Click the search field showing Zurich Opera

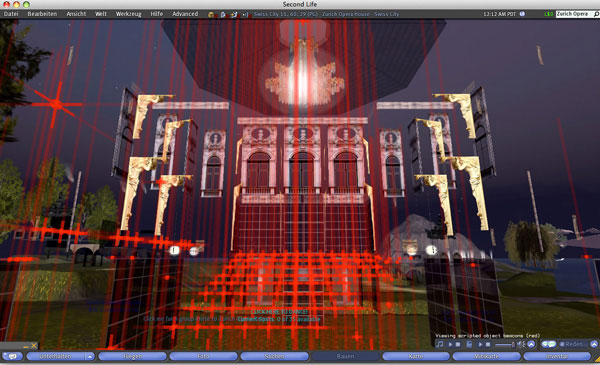tap(574, 14)
